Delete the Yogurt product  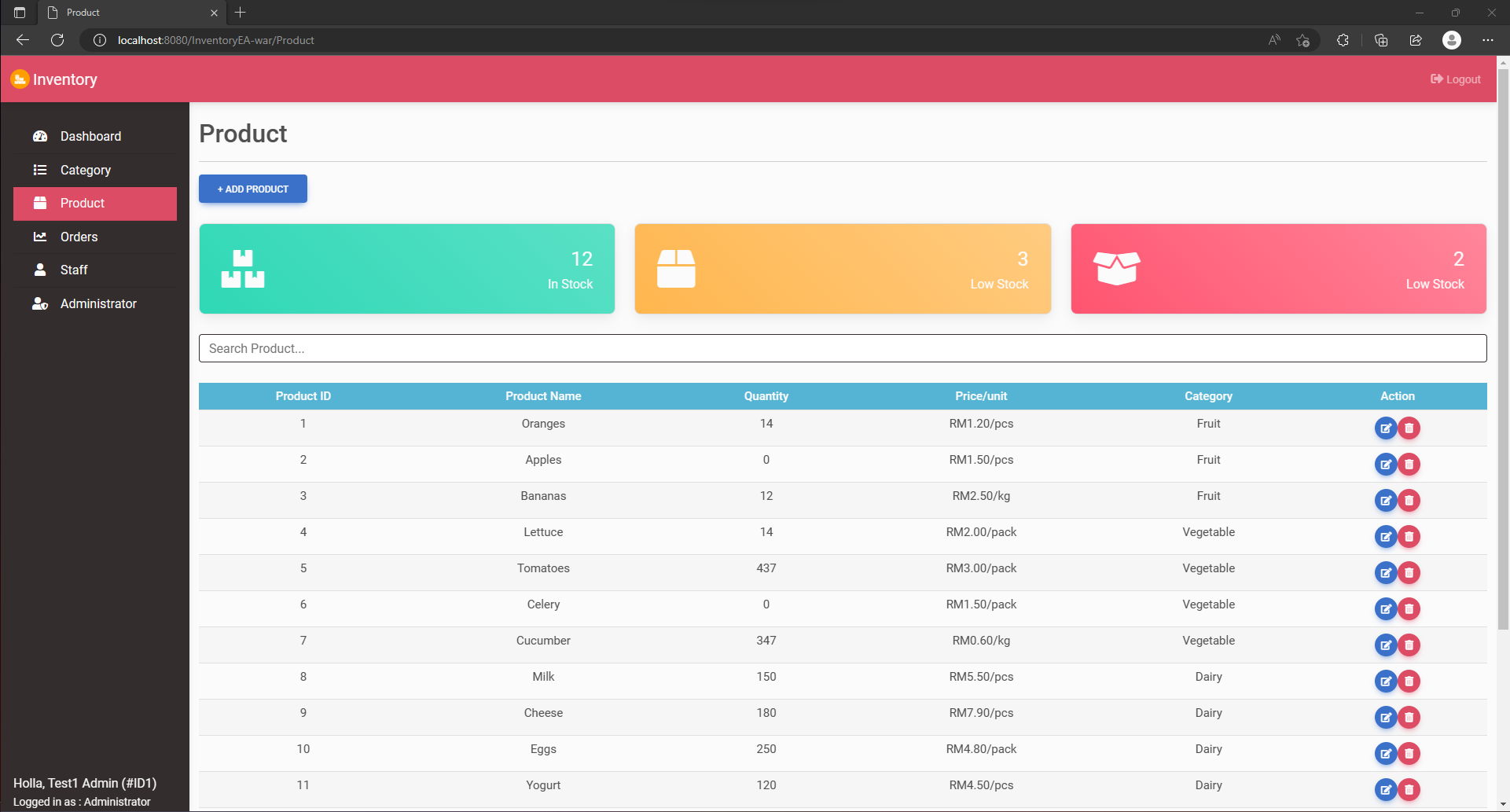pyautogui.click(x=1409, y=790)
